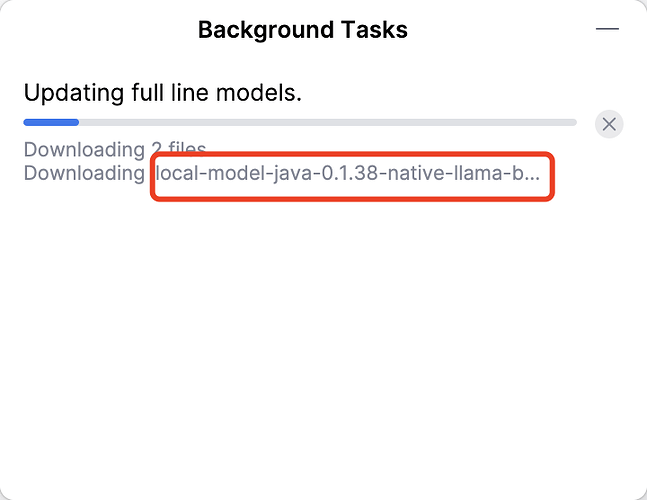Cancel the Updating full line models task
The height and width of the screenshot is (500, 647).
[609, 124]
